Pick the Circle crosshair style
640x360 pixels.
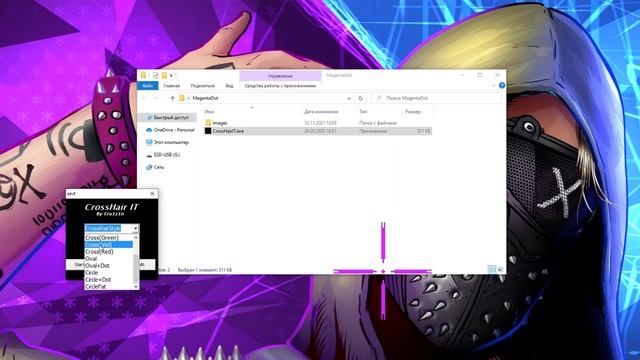[x=109, y=272]
